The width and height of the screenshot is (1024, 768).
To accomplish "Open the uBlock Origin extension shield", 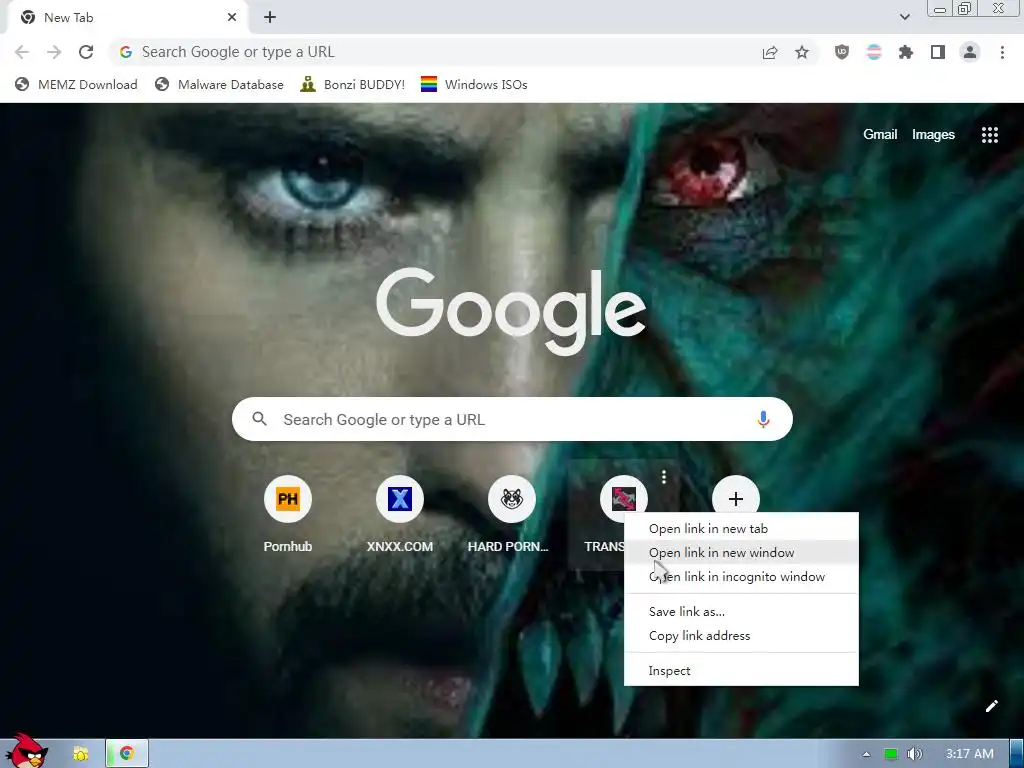I will coord(842,52).
